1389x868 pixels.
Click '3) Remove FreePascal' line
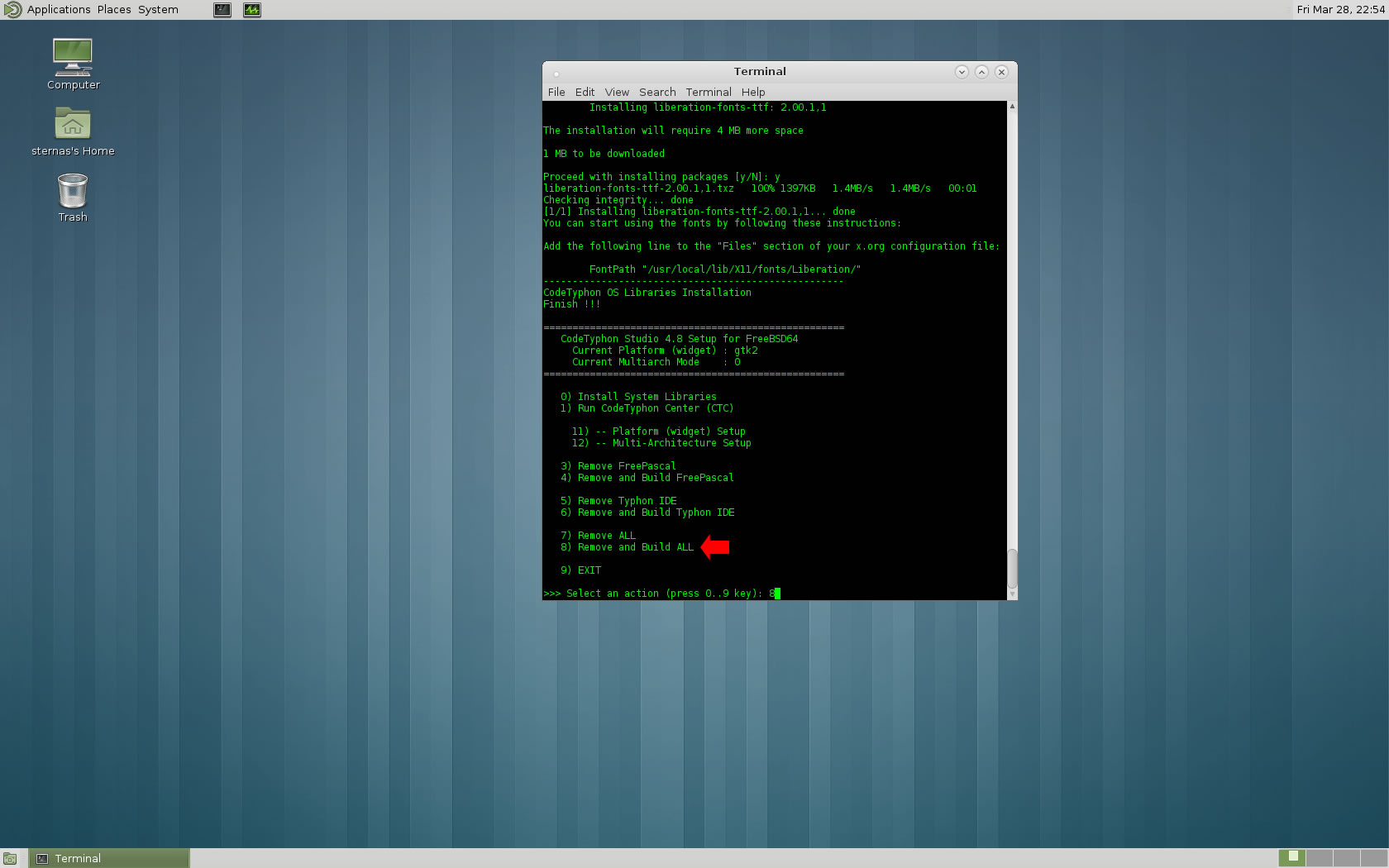(x=618, y=466)
